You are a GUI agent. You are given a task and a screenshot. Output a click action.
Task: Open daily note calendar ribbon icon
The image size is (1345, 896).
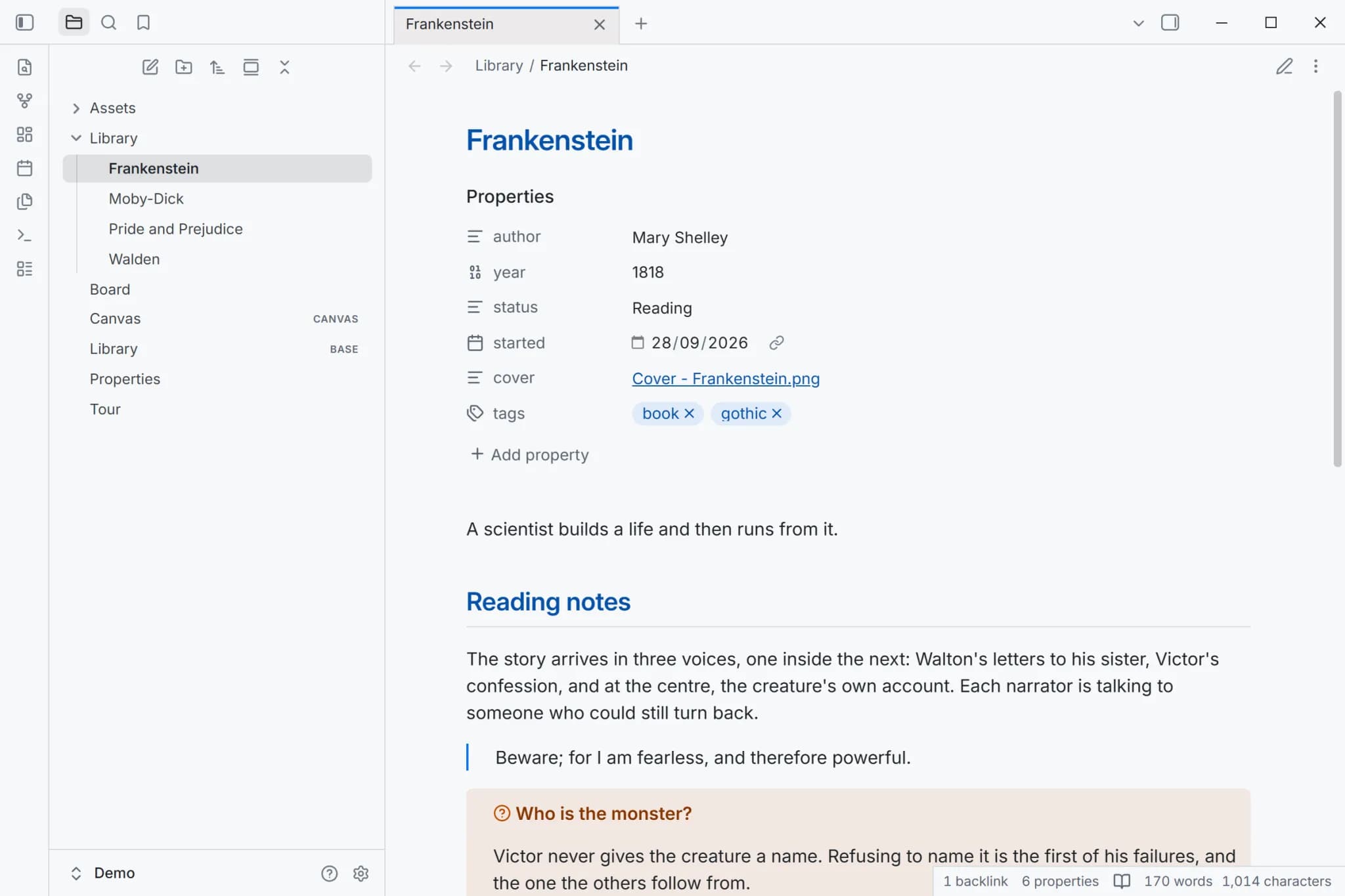(24, 168)
